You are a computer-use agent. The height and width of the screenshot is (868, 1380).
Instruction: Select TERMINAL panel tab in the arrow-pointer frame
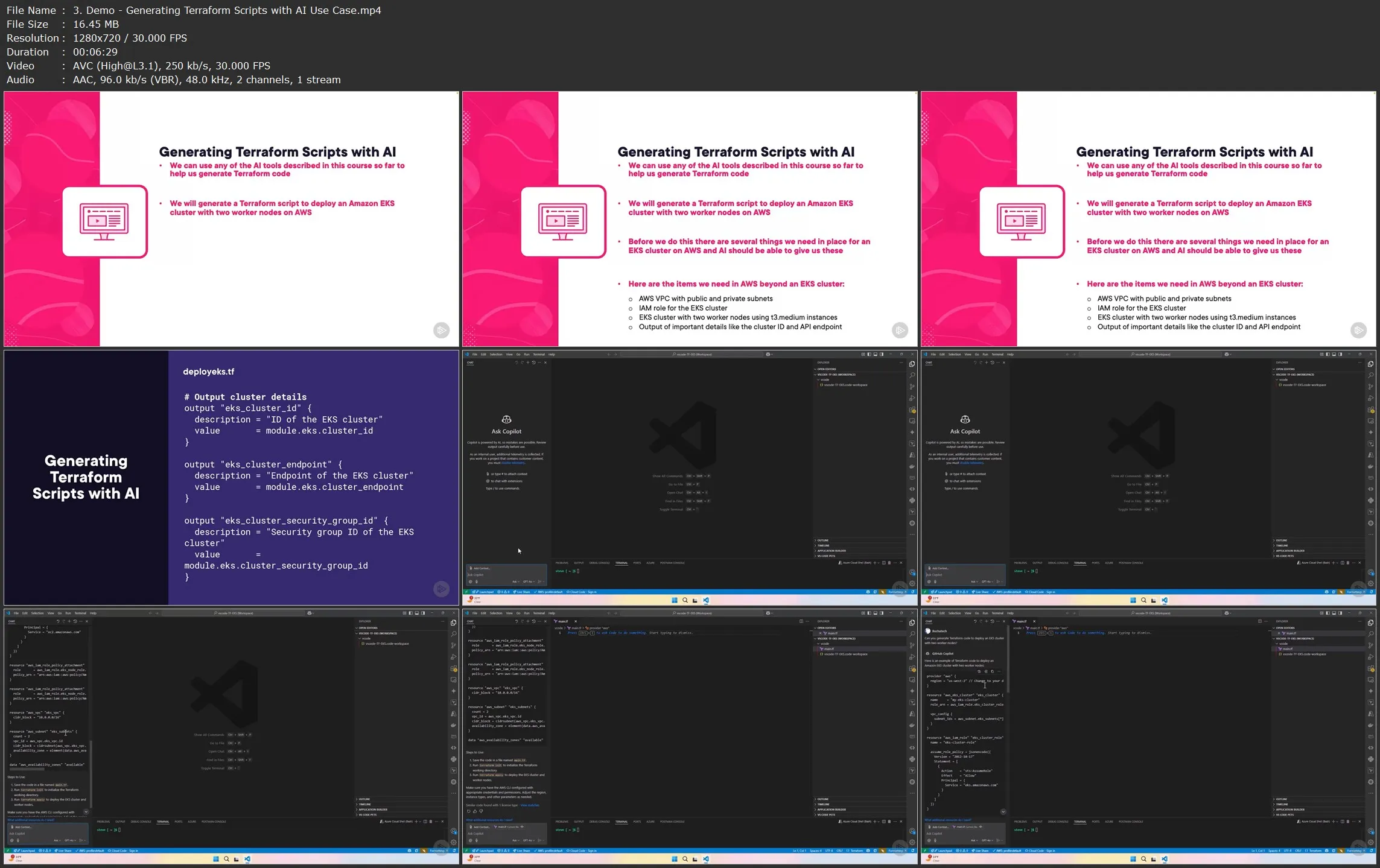[x=622, y=563]
